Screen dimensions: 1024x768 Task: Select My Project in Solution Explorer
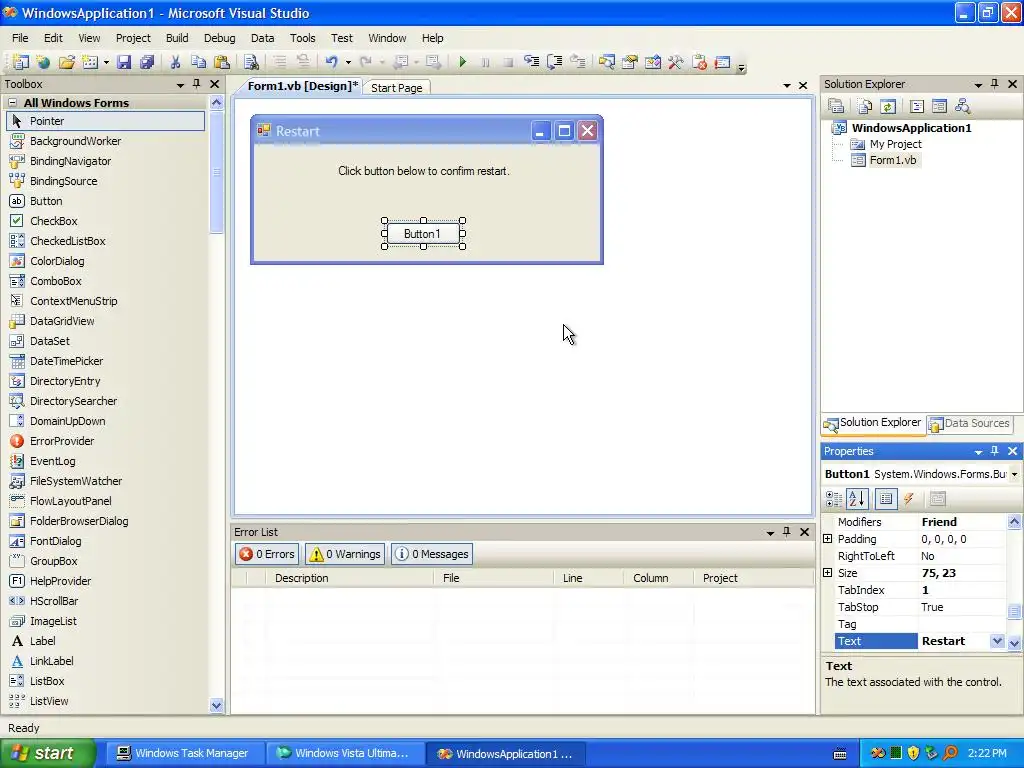click(895, 144)
